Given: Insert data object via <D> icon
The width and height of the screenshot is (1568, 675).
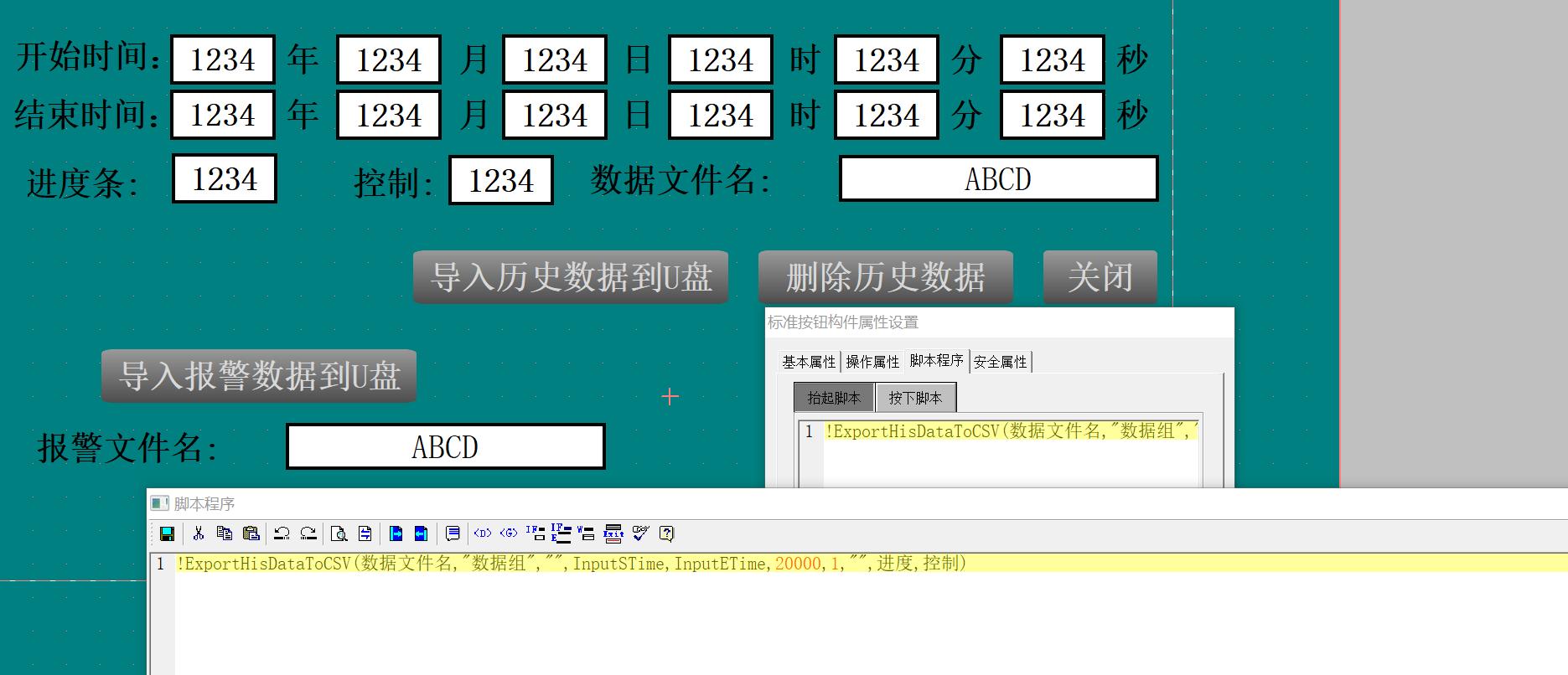Looking at the screenshot, I should coord(483,533).
